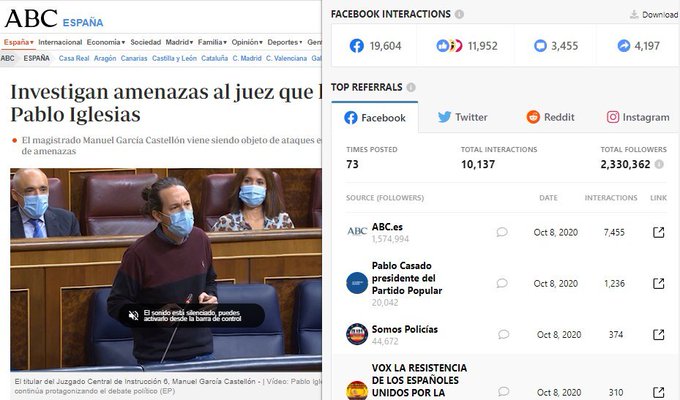
Task: Click the Somos Policías source name
Action: click(405, 329)
